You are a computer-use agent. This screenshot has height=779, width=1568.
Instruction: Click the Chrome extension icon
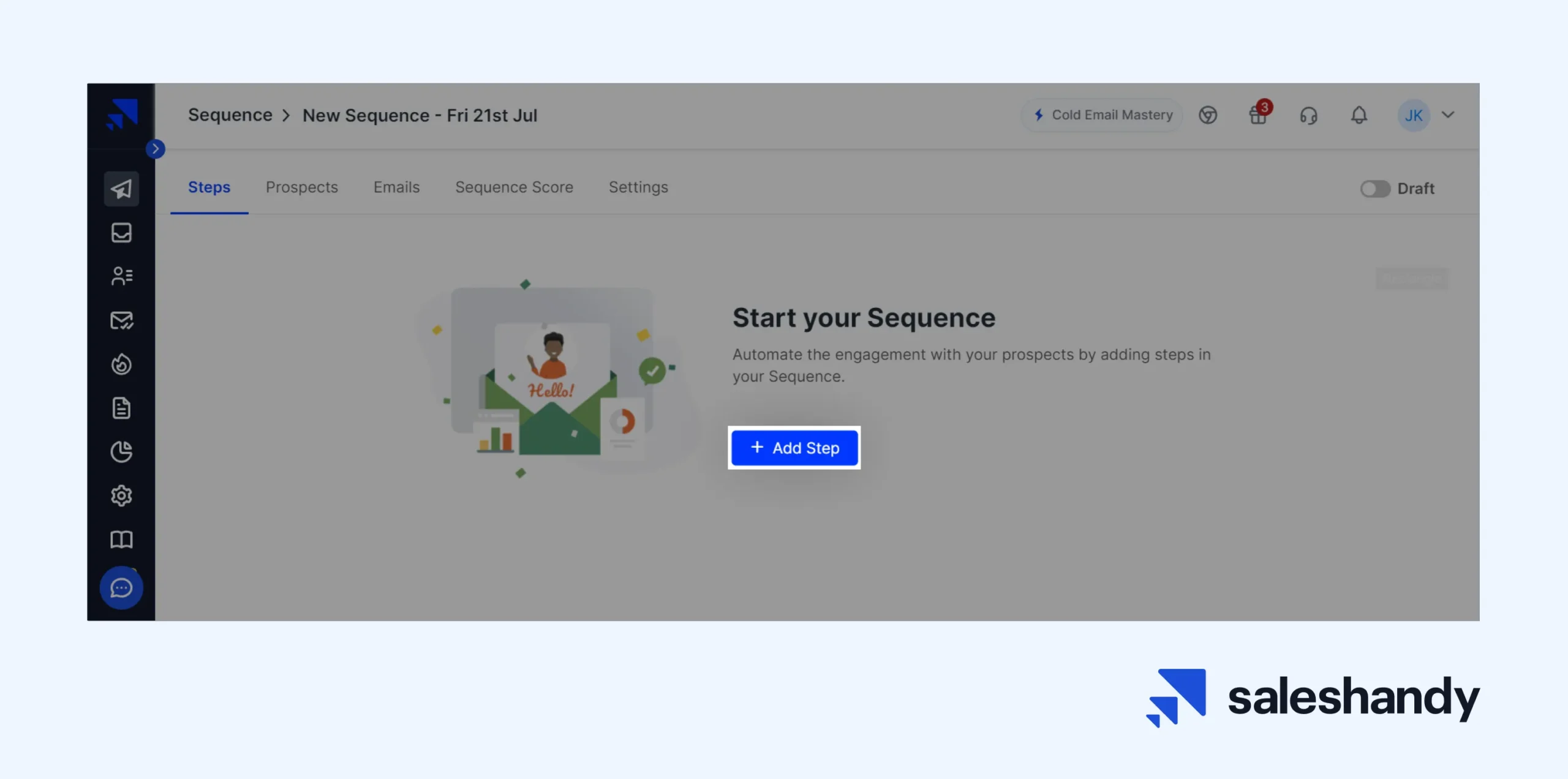point(1208,115)
